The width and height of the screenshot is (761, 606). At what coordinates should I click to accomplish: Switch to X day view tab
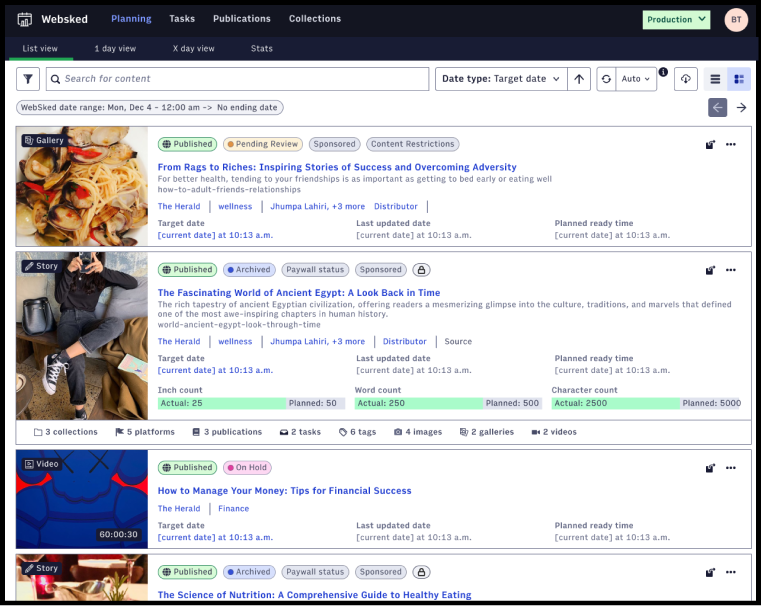pos(194,49)
